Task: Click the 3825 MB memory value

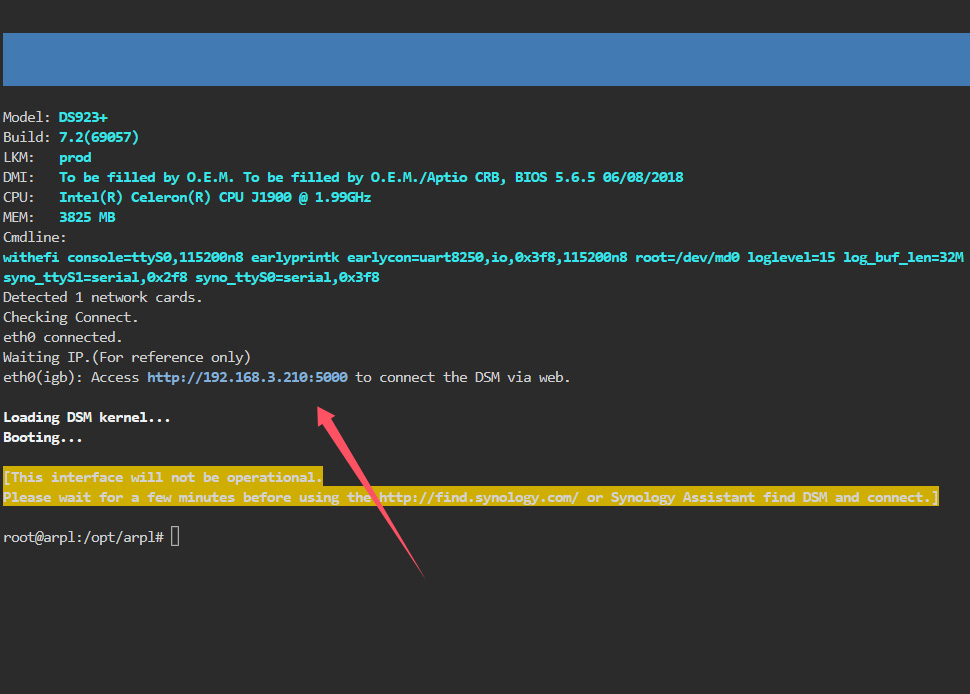Action: 87,217
